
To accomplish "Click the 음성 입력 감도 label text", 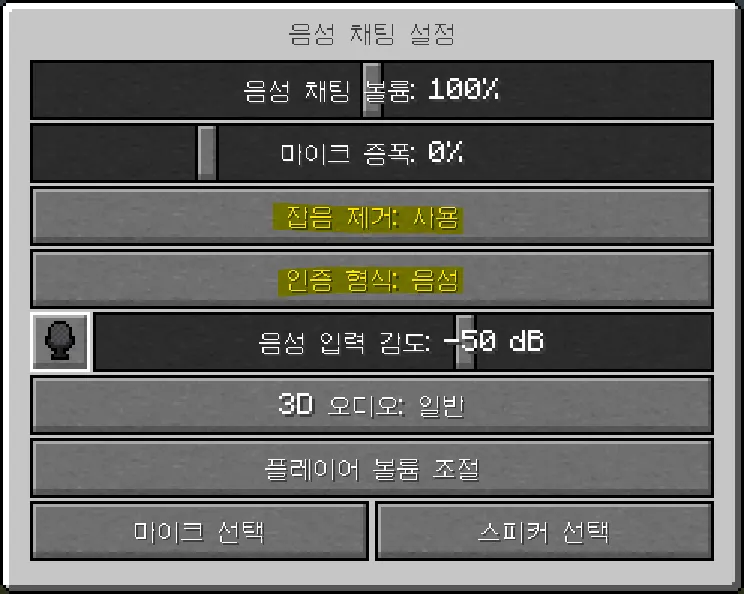I will click(x=344, y=342).
